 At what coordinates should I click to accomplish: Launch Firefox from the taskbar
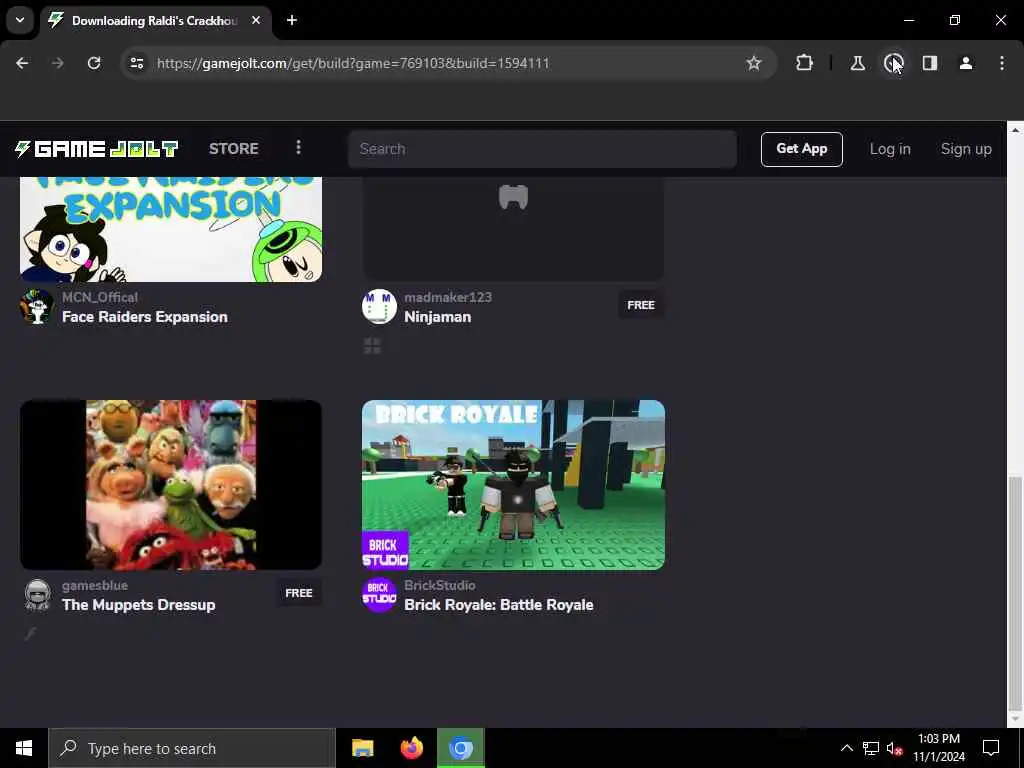click(411, 748)
